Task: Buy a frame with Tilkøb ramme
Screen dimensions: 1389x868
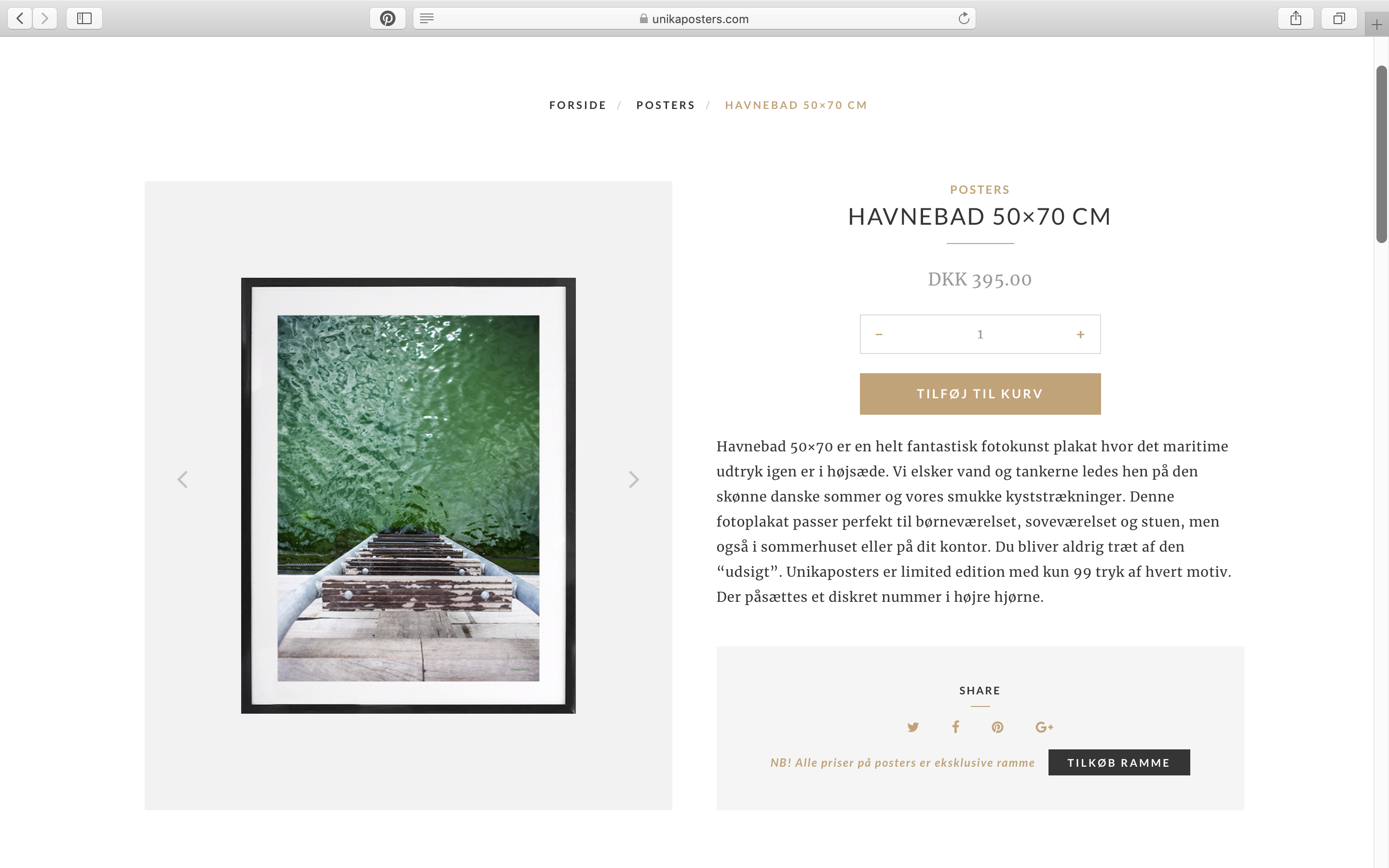Action: (x=1118, y=762)
